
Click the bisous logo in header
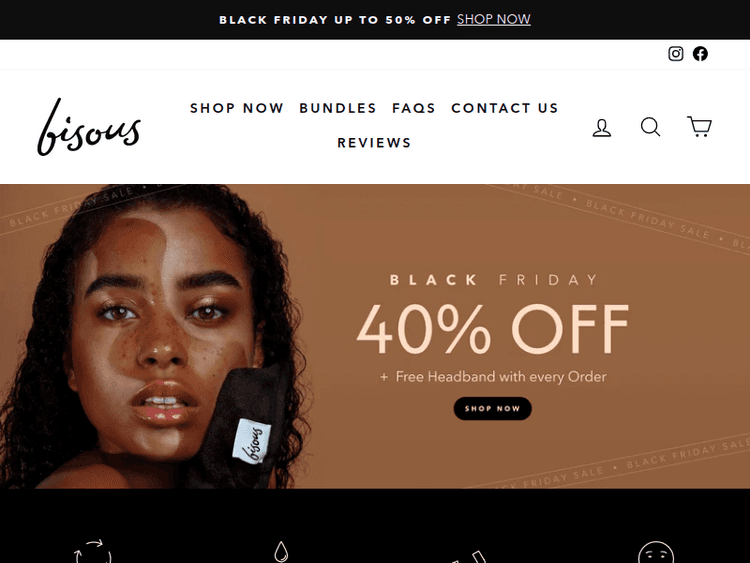point(89,127)
